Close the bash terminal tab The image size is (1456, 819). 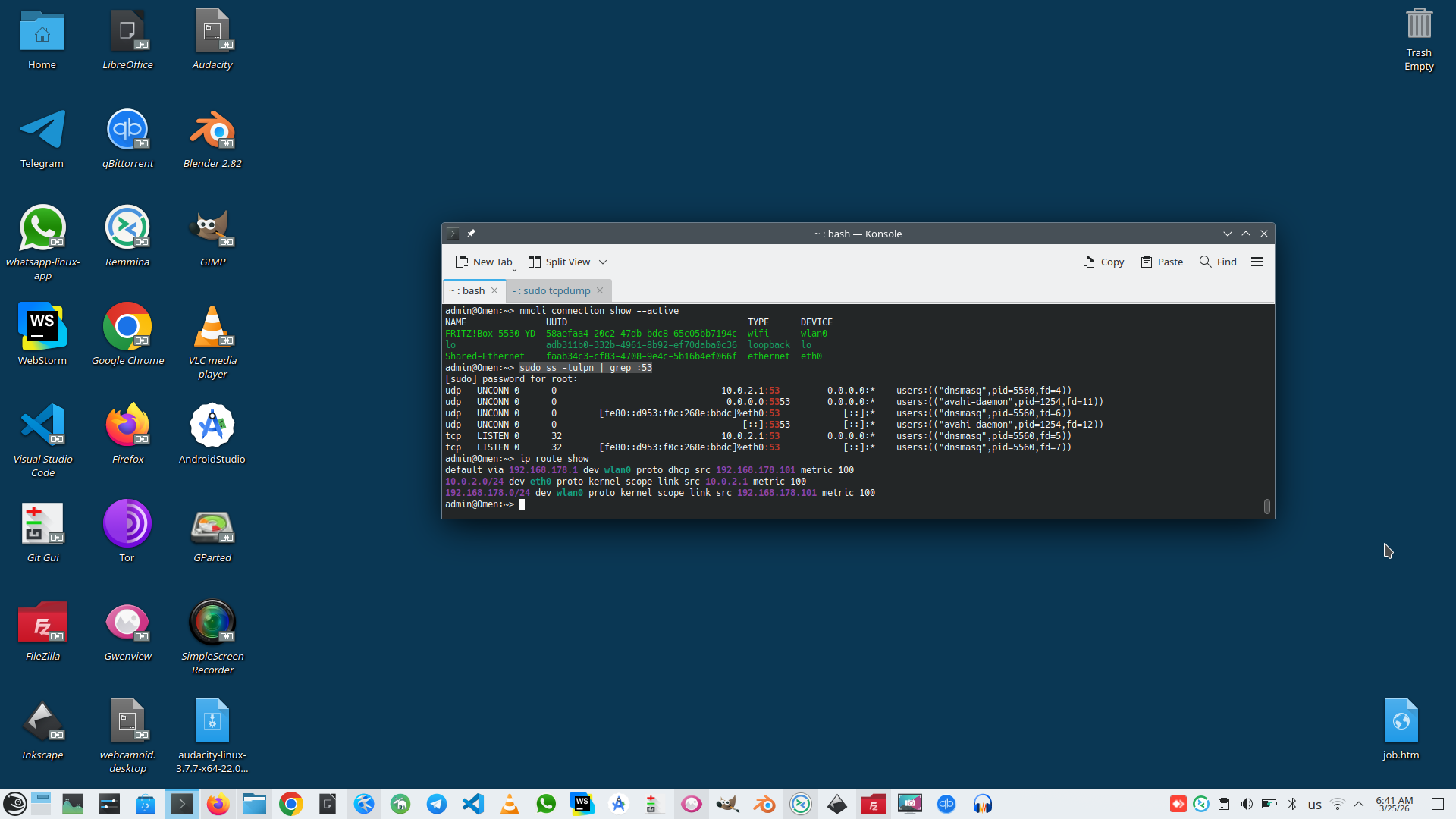coord(494,290)
